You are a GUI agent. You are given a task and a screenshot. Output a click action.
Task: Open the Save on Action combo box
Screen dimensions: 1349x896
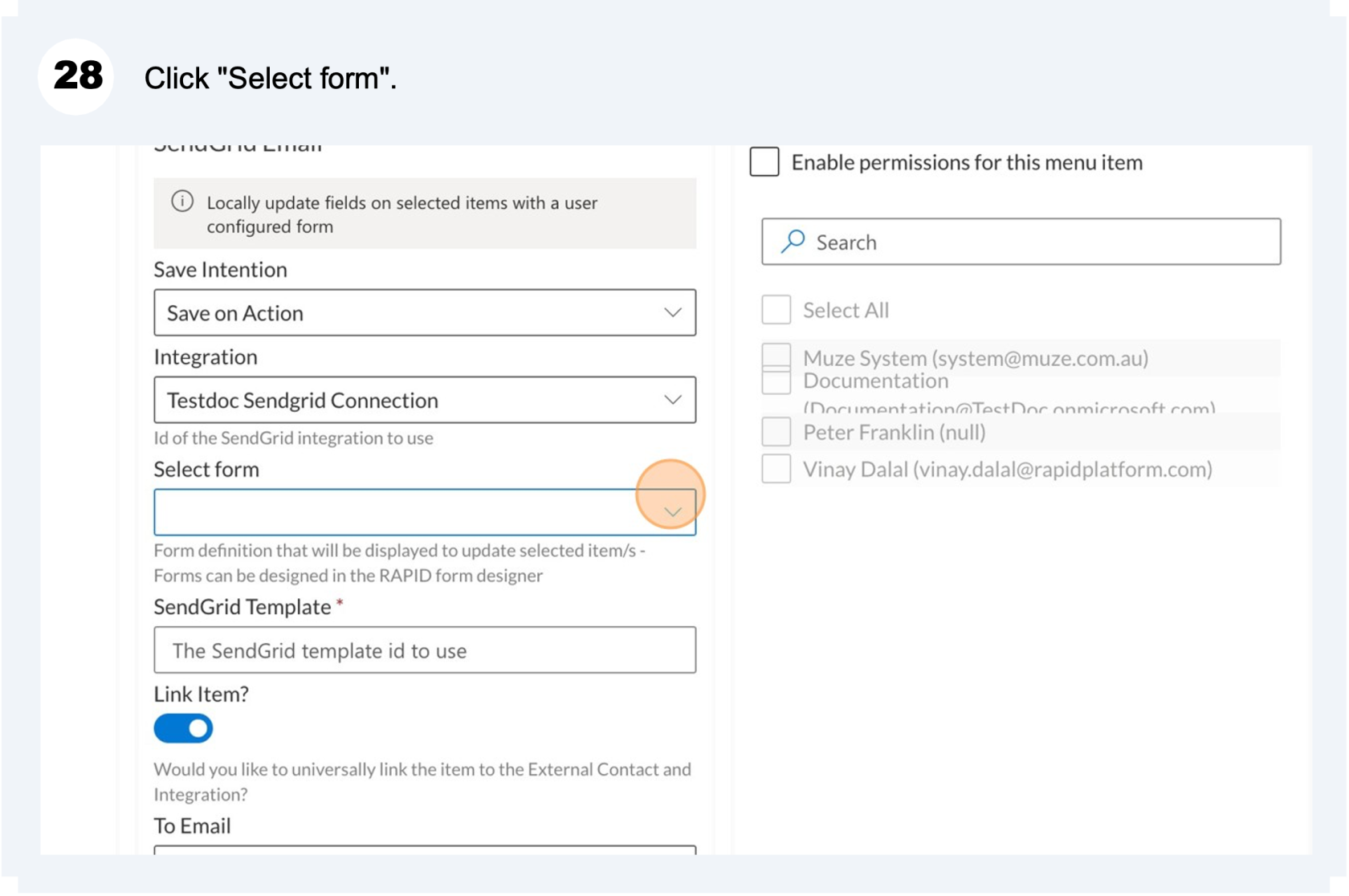pyautogui.click(x=425, y=312)
